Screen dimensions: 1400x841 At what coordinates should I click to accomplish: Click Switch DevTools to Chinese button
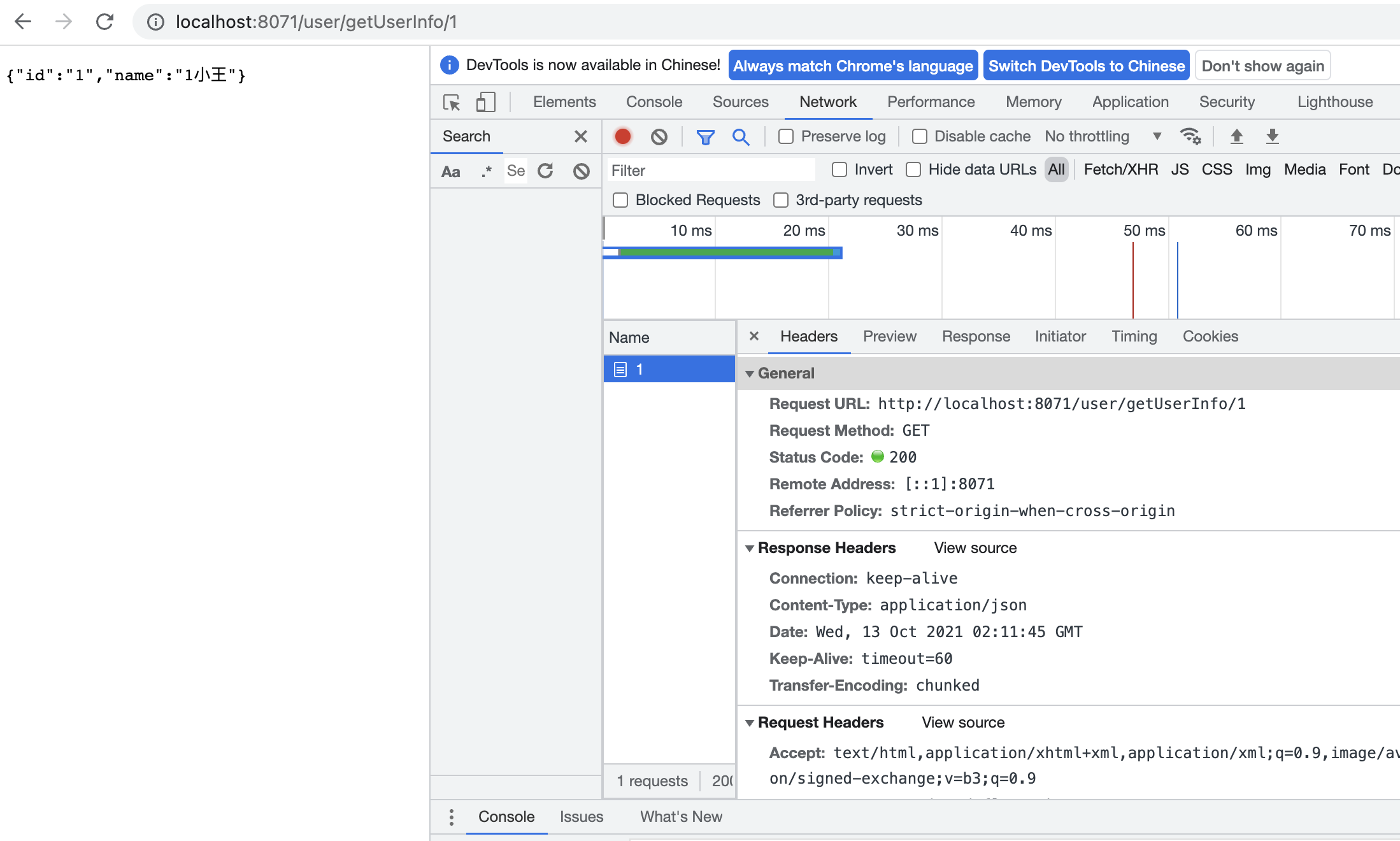1086,66
